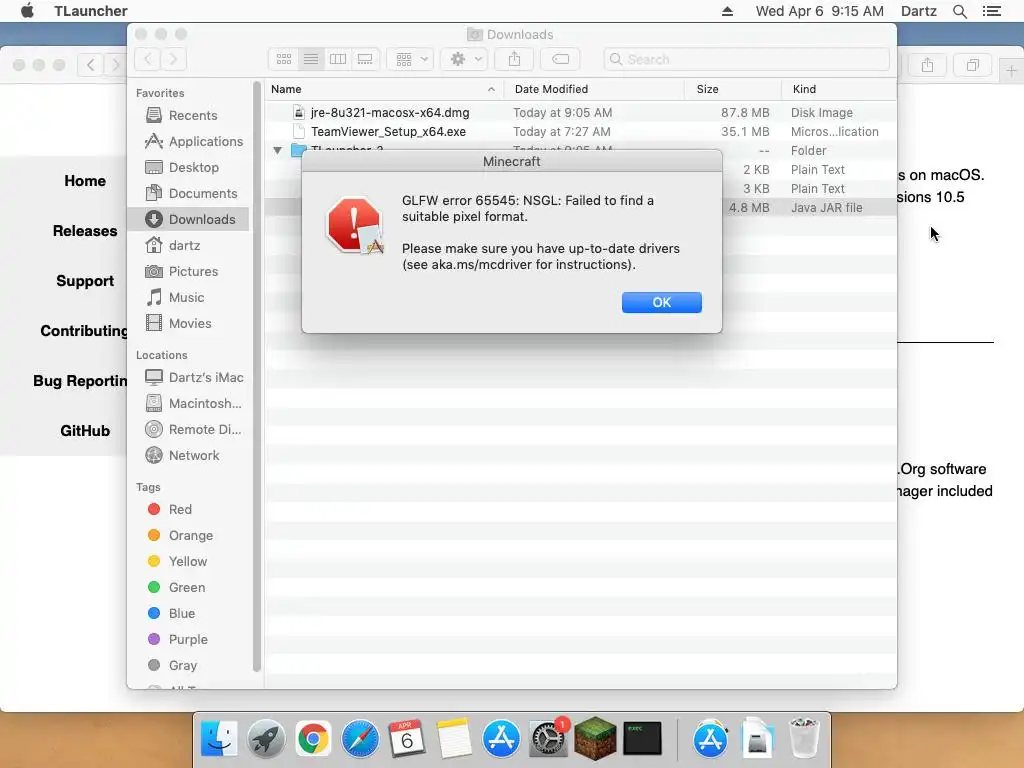Screen dimensions: 1024x768
Task: Sort by Name column header
Action: (x=384, y=89)
